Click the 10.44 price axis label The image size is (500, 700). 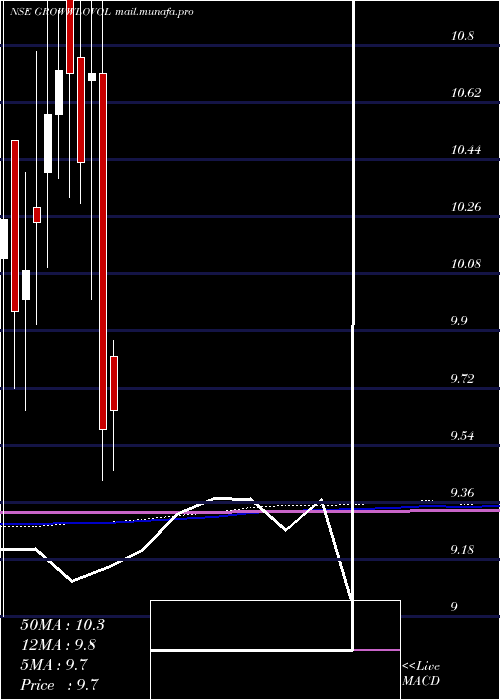(466, 150)
